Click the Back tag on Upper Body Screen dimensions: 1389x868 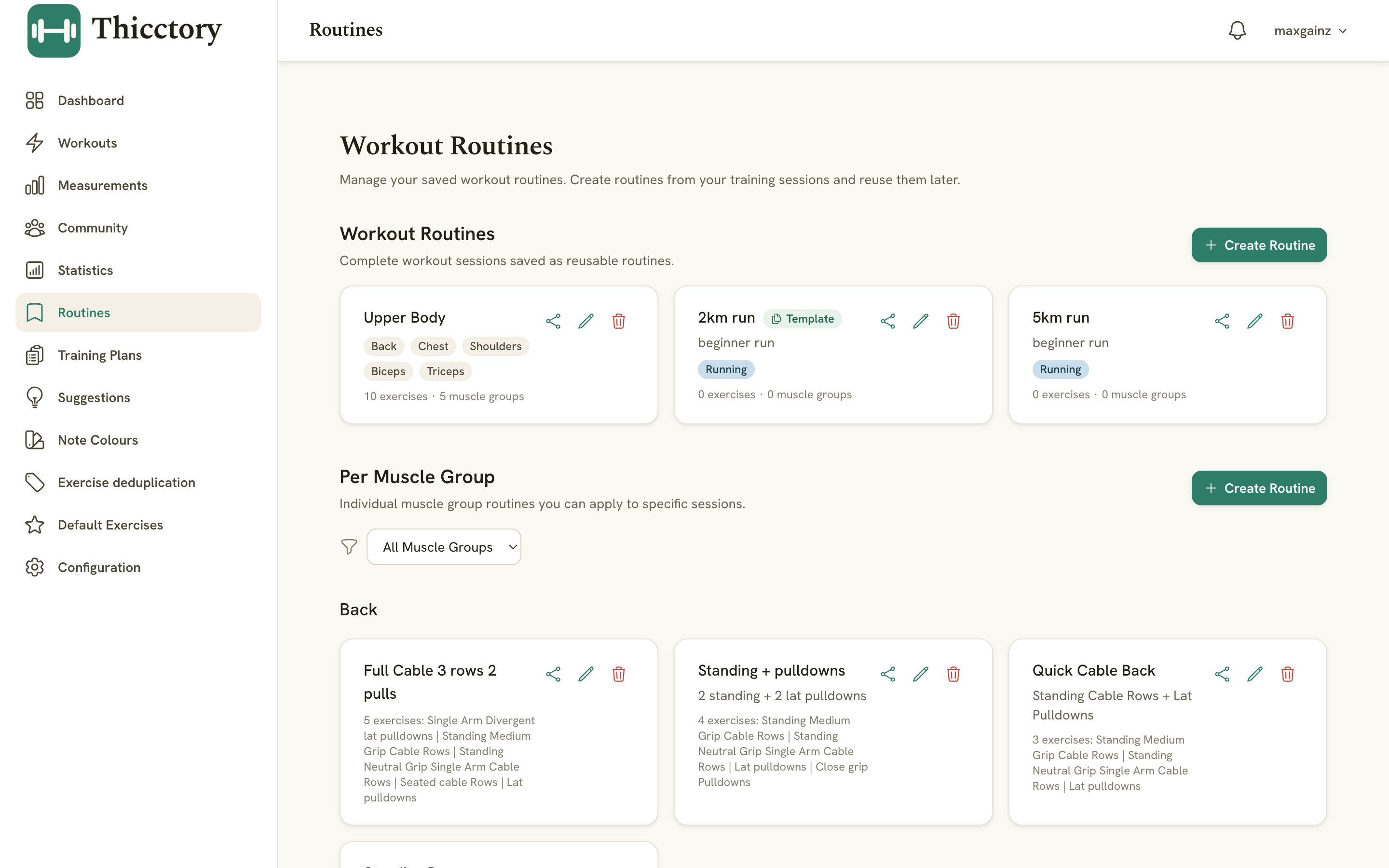click(383, 346)
